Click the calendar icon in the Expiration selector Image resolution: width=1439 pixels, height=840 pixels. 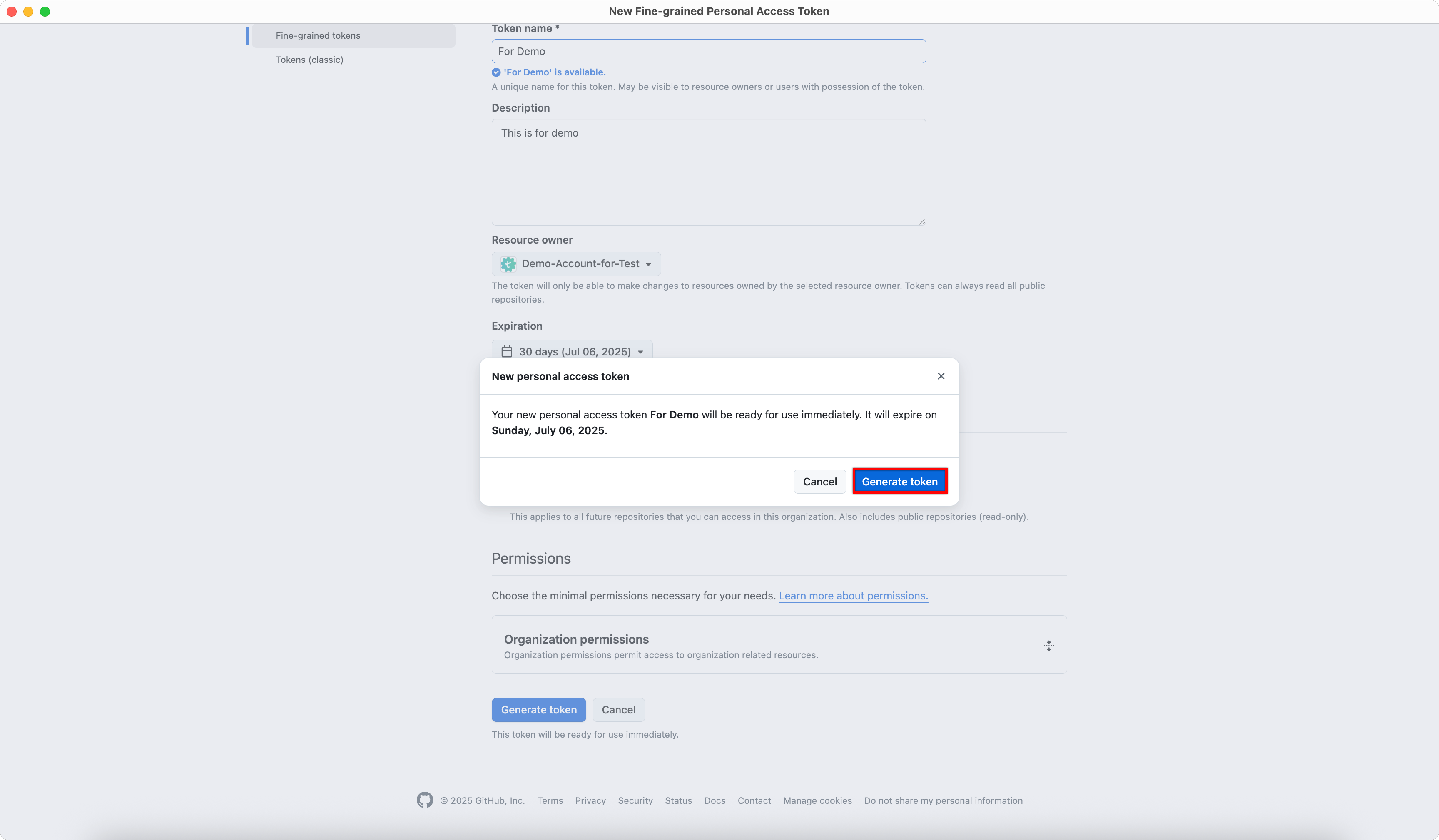(506, 351)
